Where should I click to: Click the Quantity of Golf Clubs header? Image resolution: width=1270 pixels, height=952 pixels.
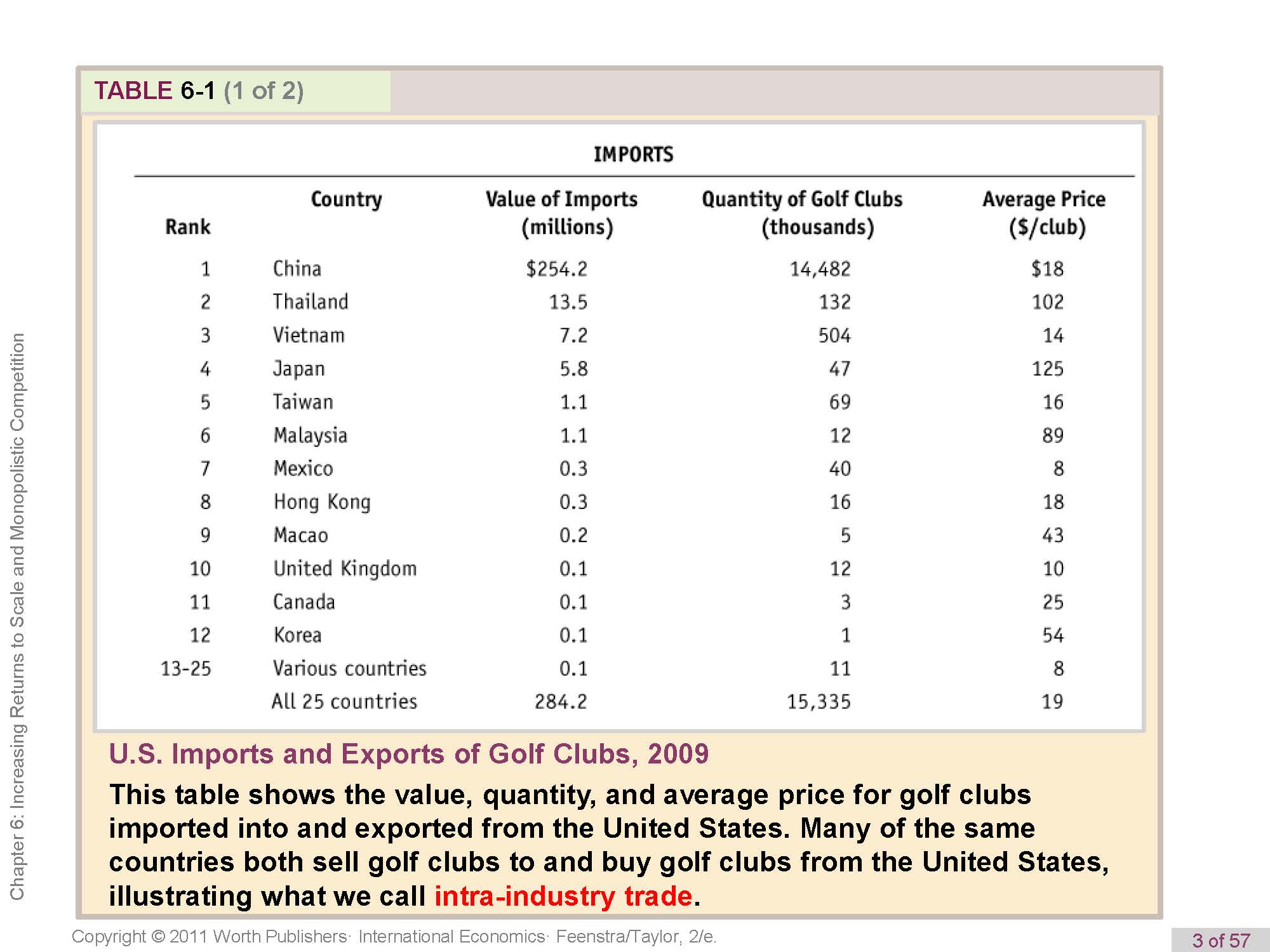(802, 213)
